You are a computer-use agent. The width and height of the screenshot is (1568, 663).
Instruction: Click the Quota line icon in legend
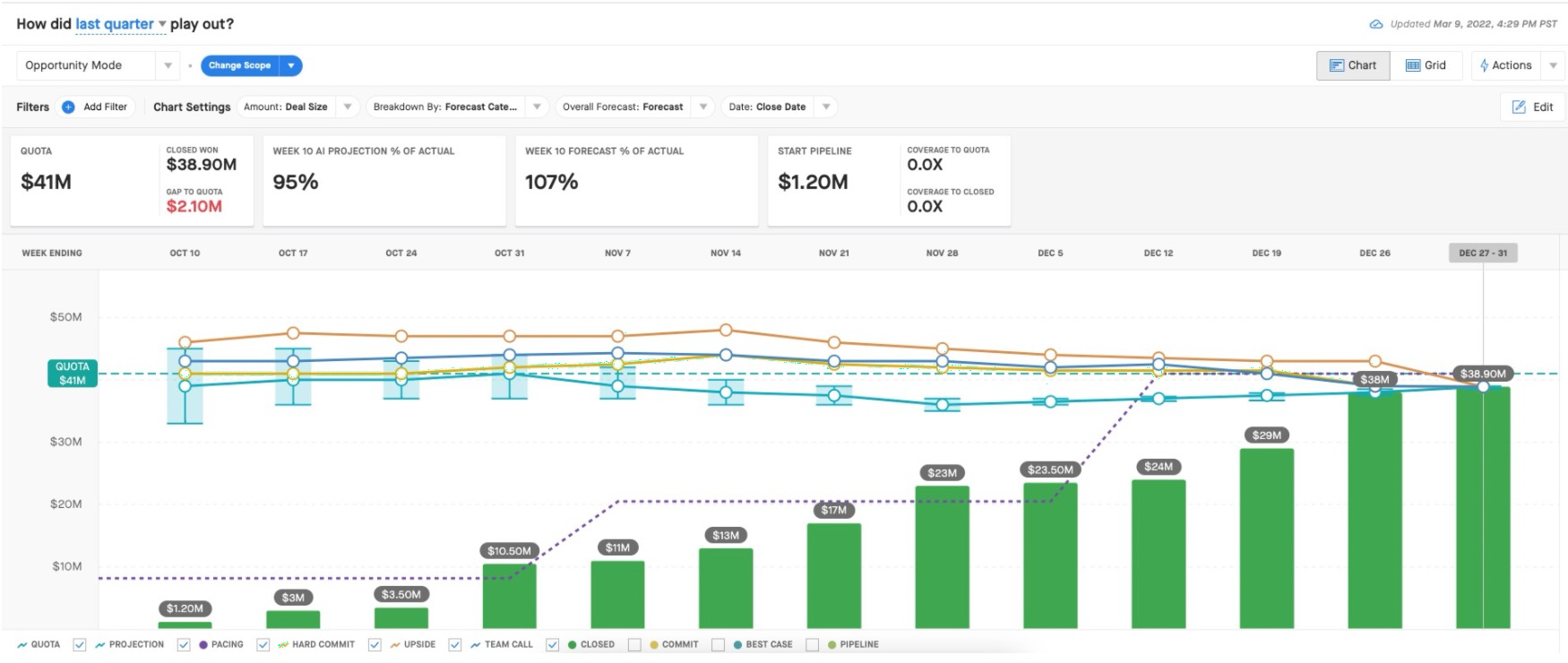click(22, 644)
